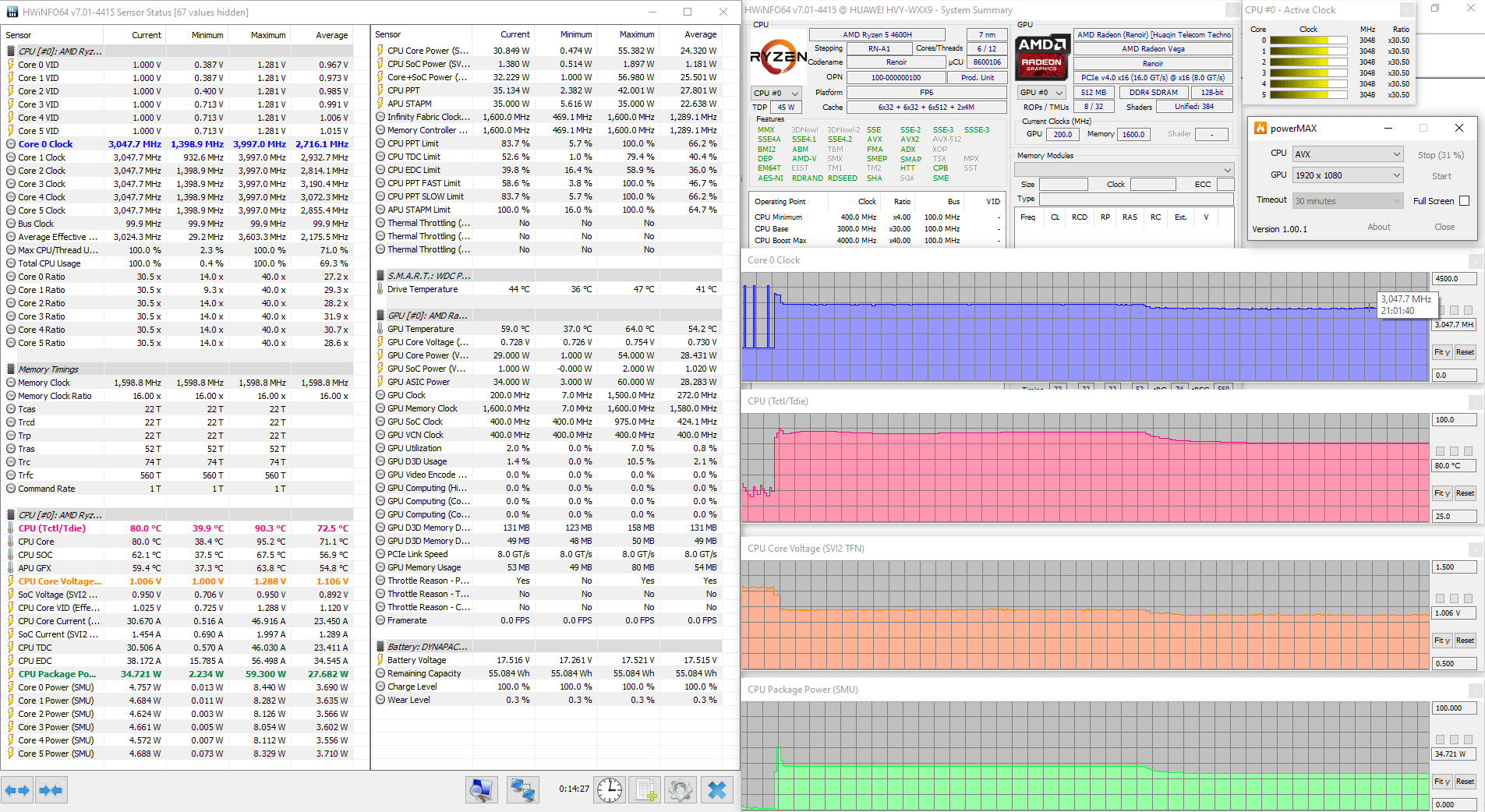Click the icon beside Core 0 Clock
1485x812 pixels.
click(11, 144)
